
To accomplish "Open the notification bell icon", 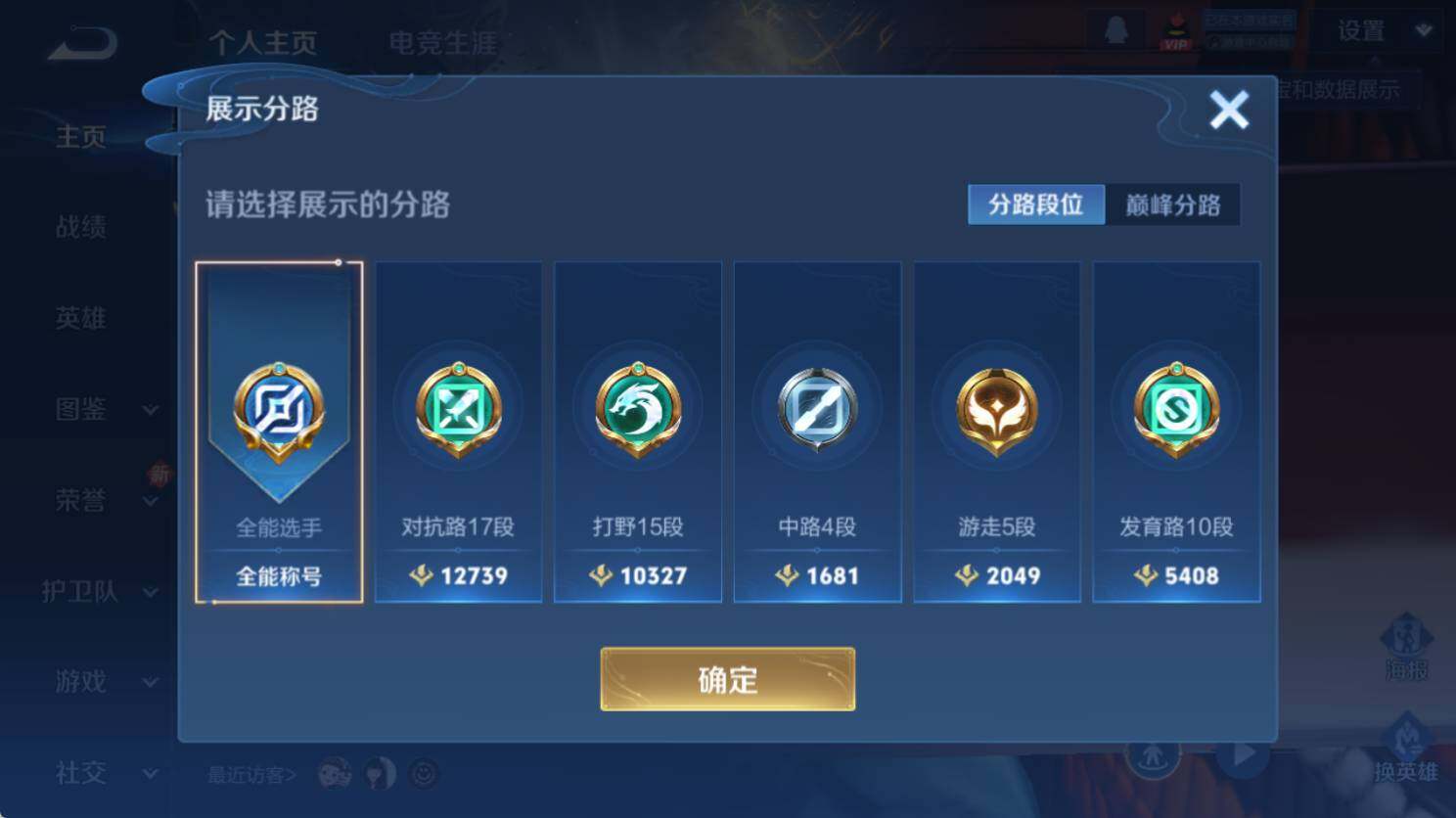I will (x=1115, y=30).
